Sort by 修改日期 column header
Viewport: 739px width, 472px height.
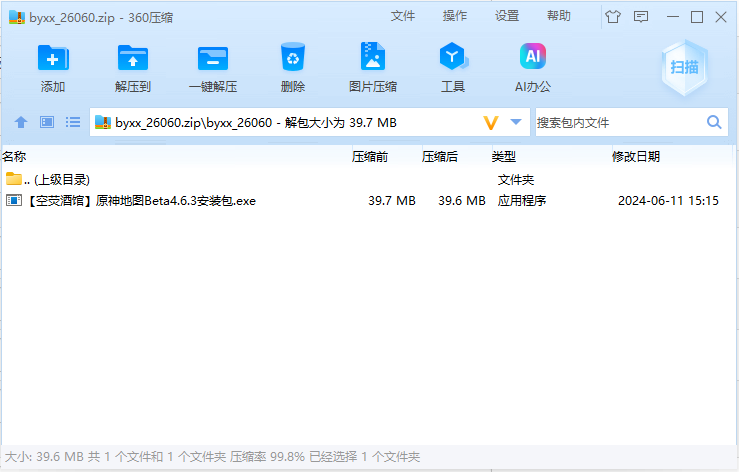[x=636, y=157]
